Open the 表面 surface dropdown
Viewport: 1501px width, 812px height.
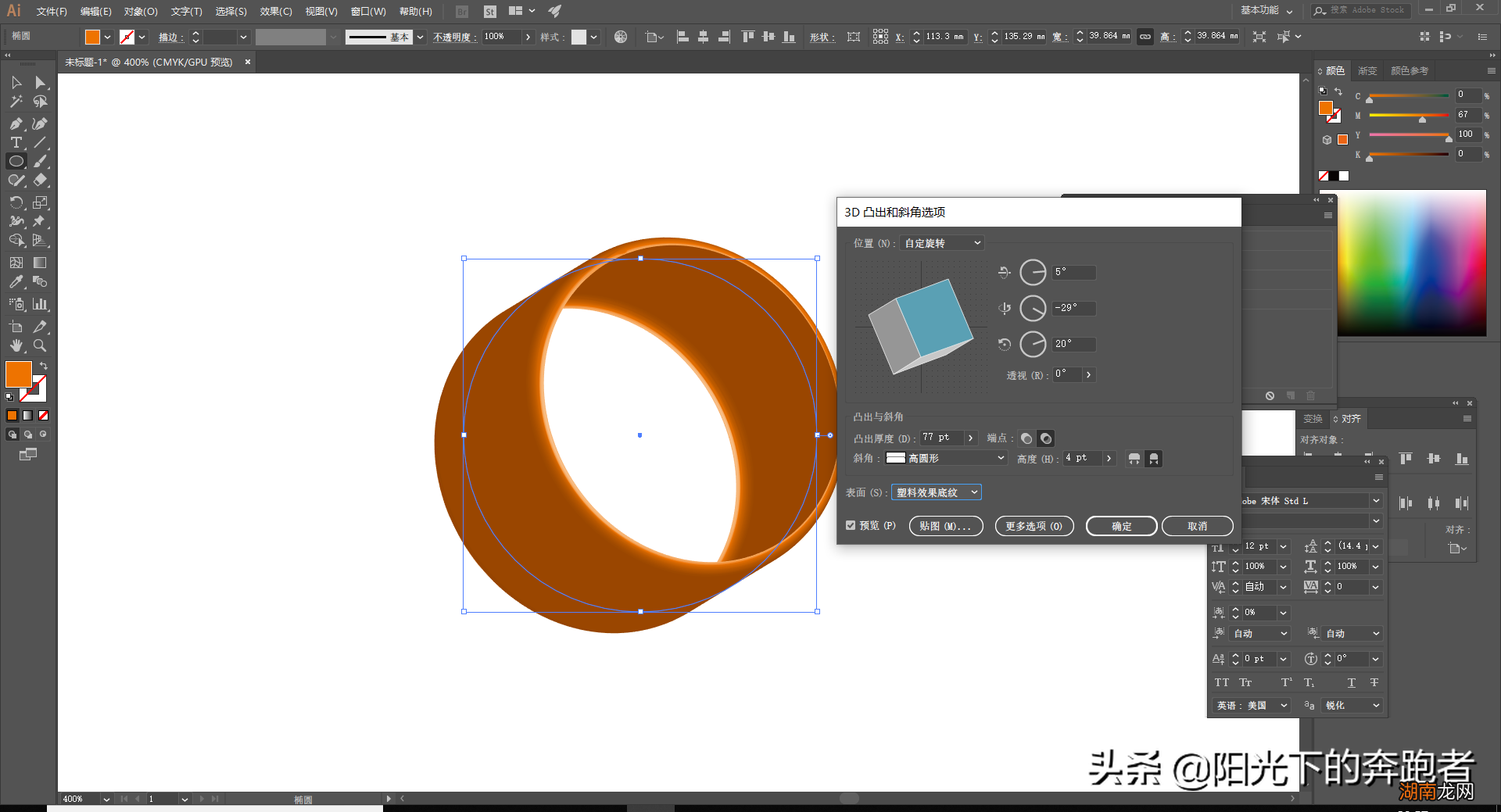coord(937,492)
